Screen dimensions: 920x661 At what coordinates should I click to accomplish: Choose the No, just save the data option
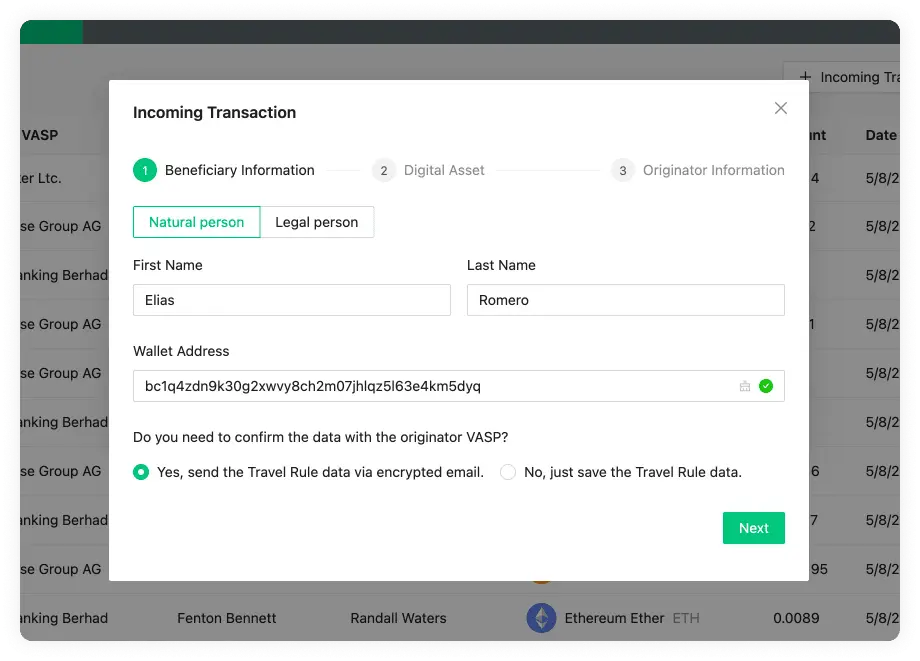[508, 471]
